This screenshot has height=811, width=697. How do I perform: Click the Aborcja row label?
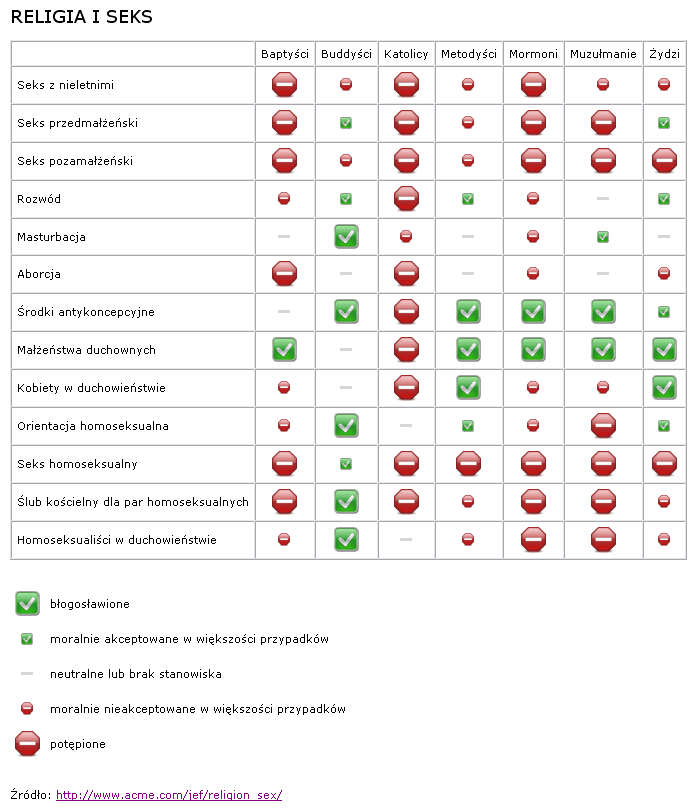pos(39,274)
